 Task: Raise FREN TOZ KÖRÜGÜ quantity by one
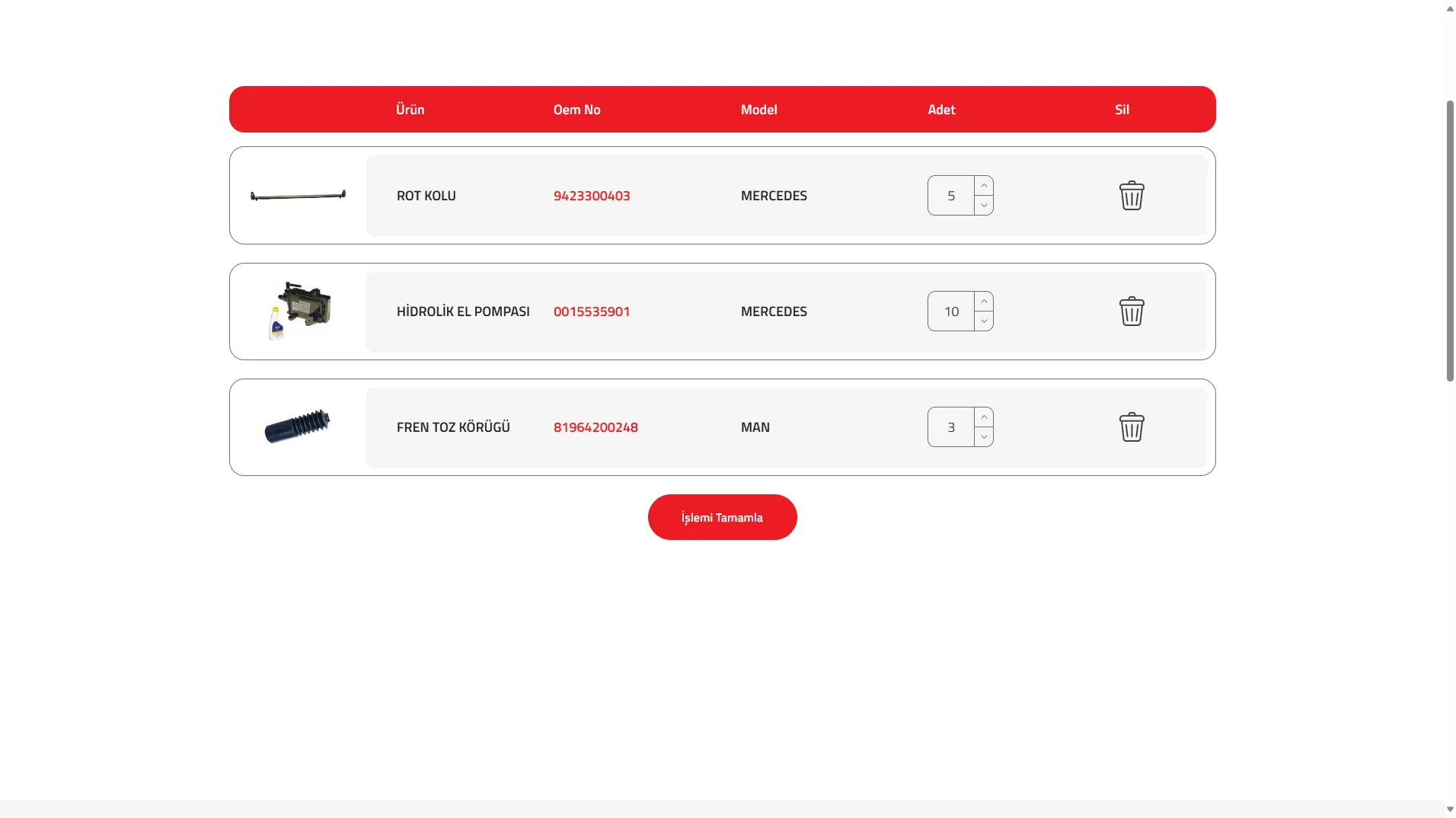pyautogui.click(x=984, y=417)
